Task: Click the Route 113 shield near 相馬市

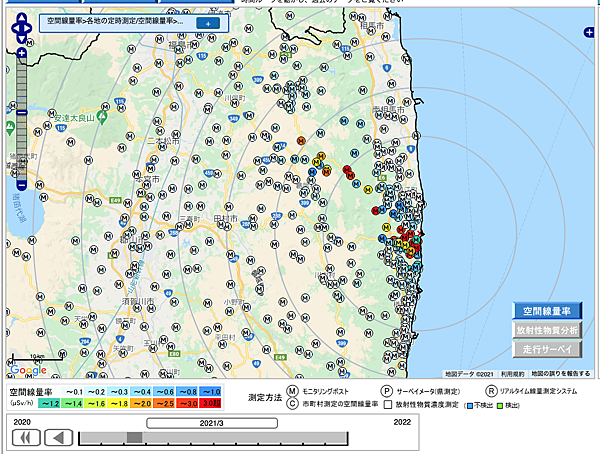Action: [x=345, y=49]
